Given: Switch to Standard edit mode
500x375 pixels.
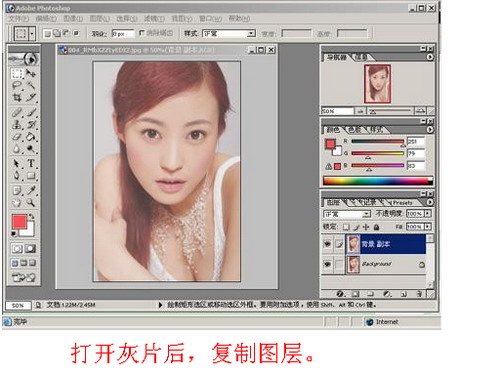Looking at the screenshot, I should (17, 248).
